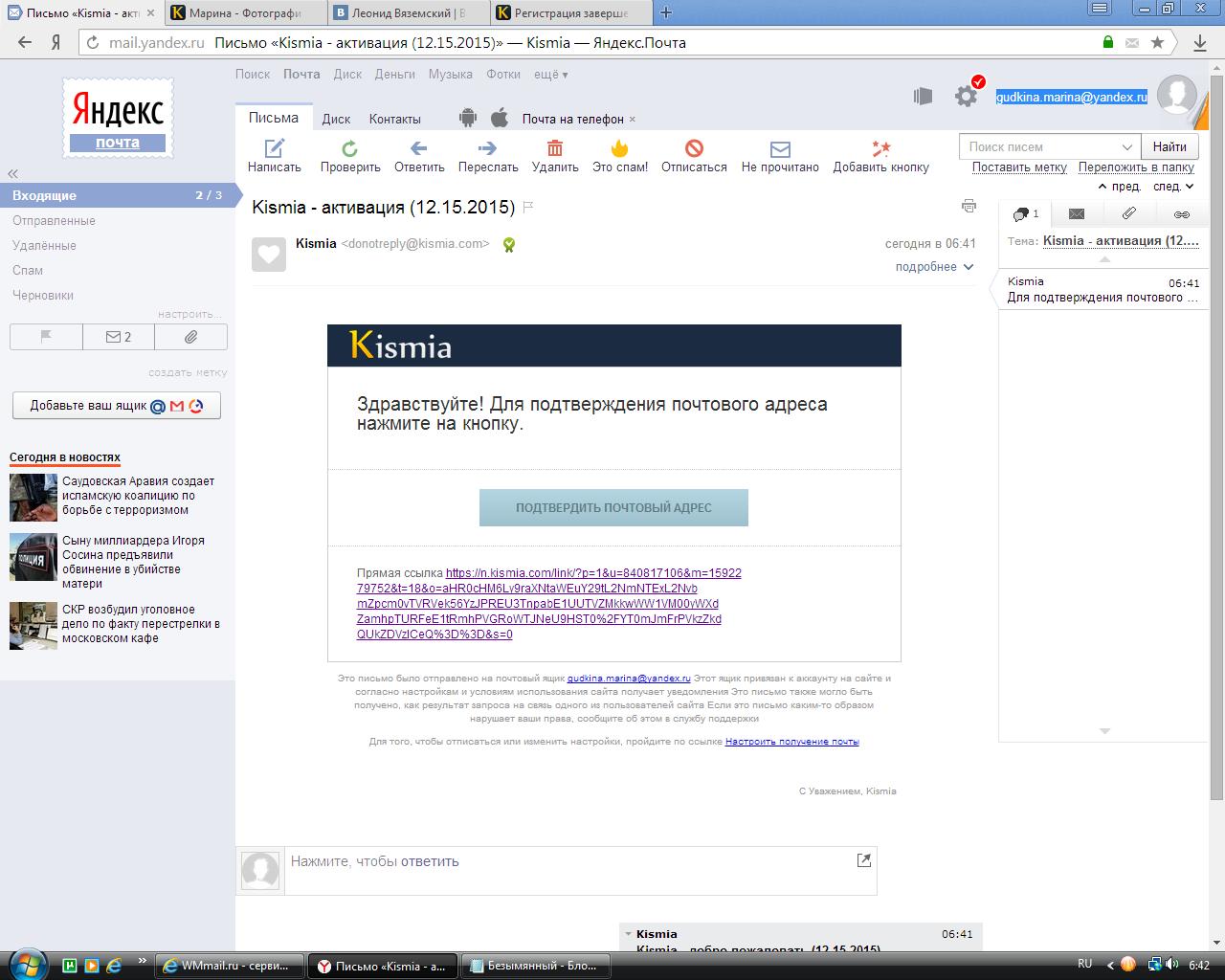Viewport: 1225px width, 980px height.
Task: Open the ещё services dropdown
Action: point(550,74)
